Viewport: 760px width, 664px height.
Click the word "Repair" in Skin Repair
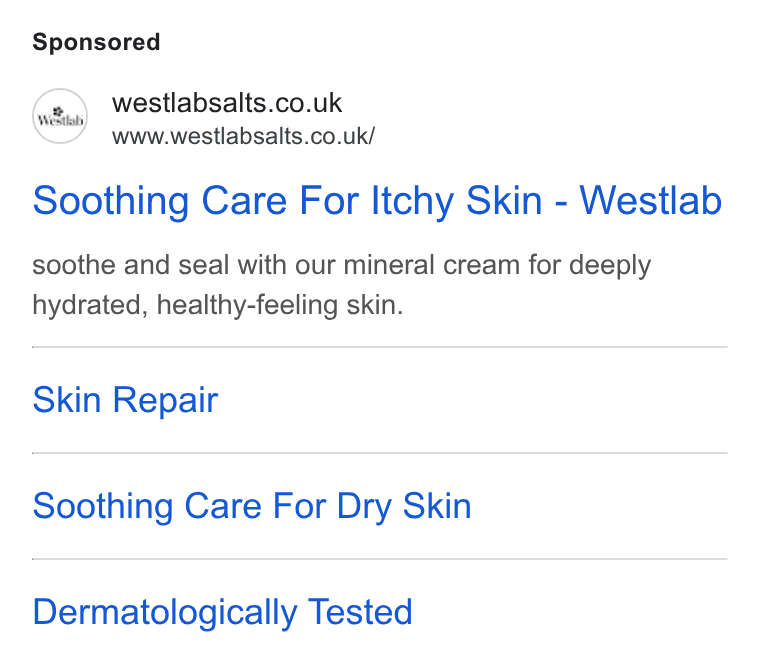(x=165, y=401)
